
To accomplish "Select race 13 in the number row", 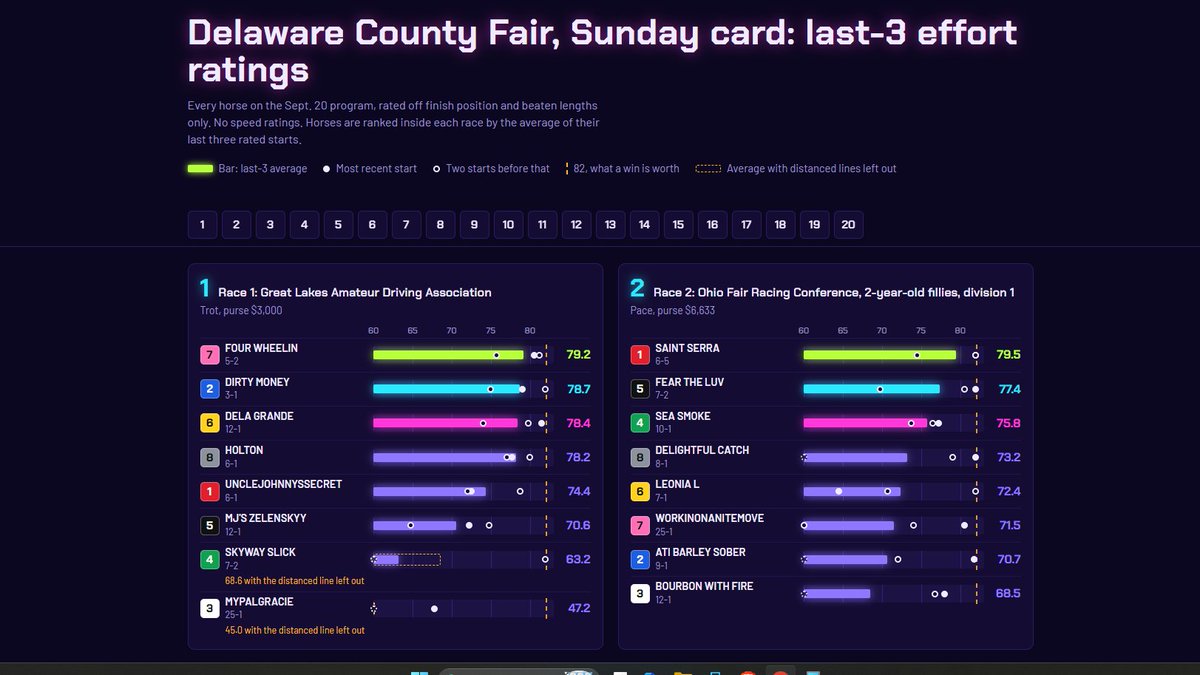I will point(610,225).
